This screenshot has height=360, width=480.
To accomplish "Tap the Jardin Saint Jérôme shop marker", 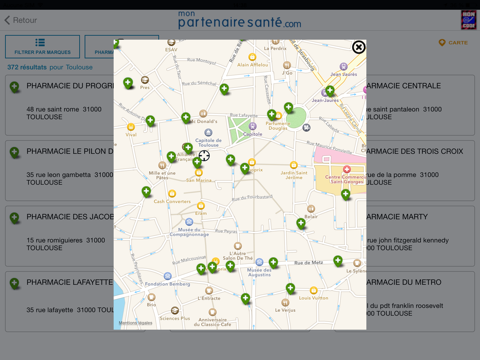I will click(x=293, y=165).
